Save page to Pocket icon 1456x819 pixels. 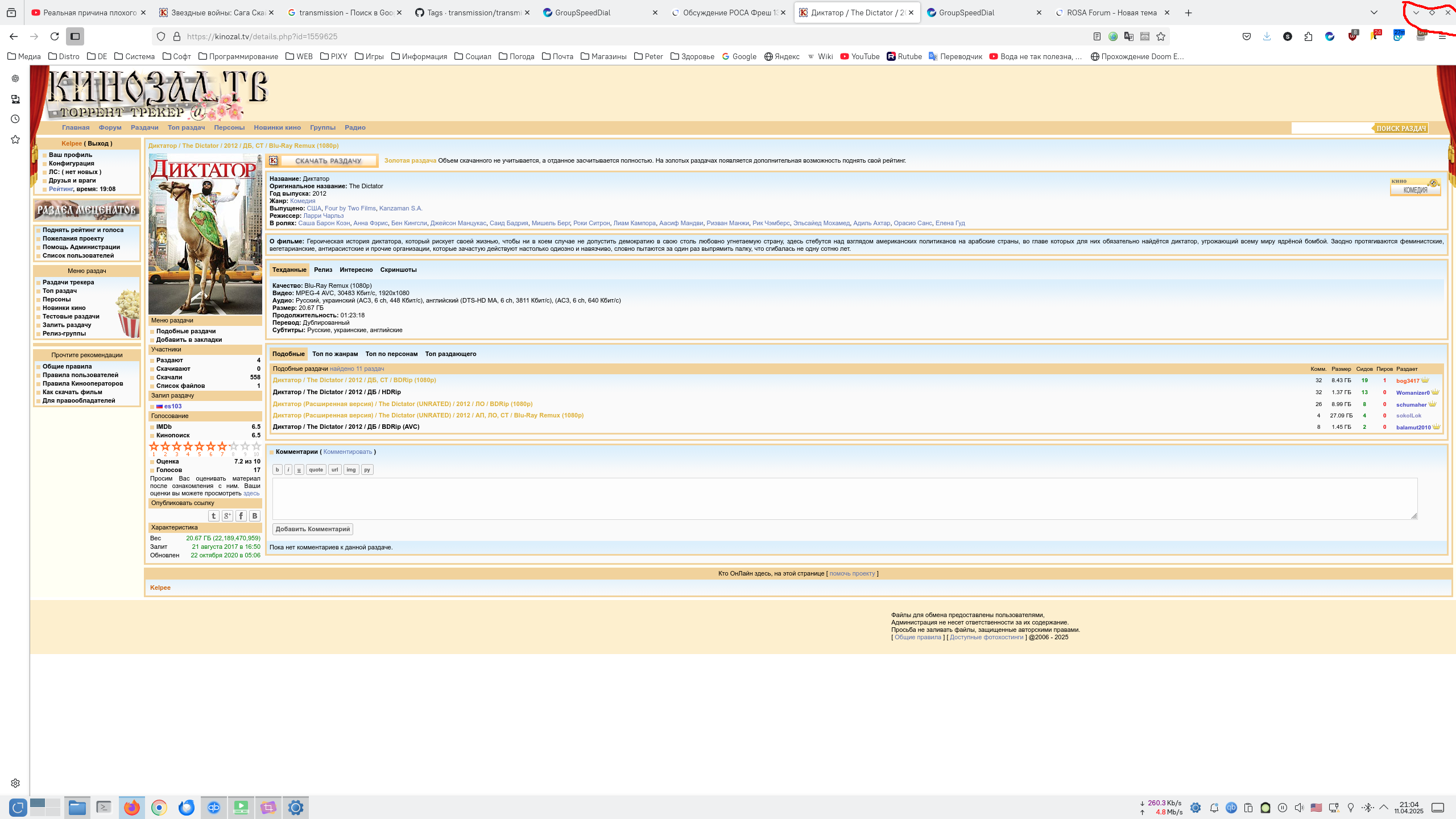[1246, 36]
